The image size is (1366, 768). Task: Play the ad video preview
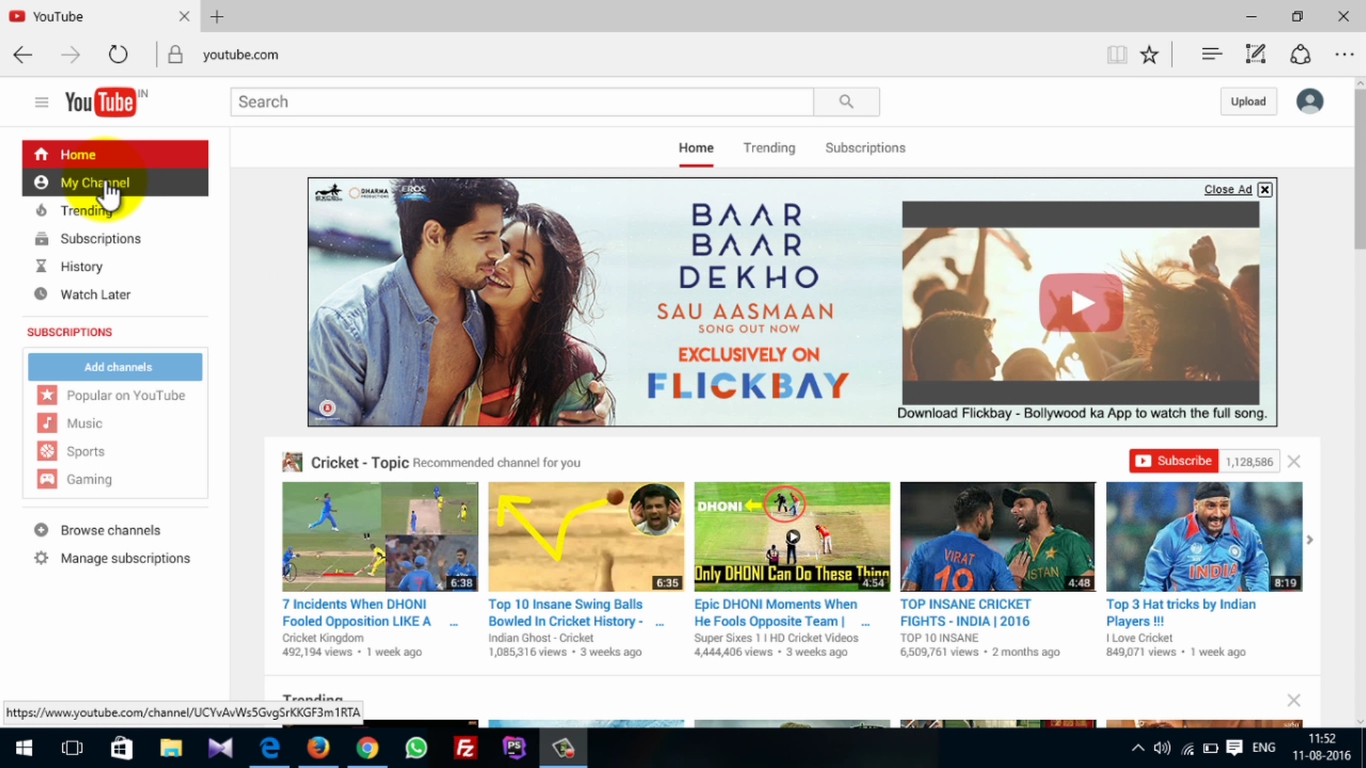coord(1080,302)
